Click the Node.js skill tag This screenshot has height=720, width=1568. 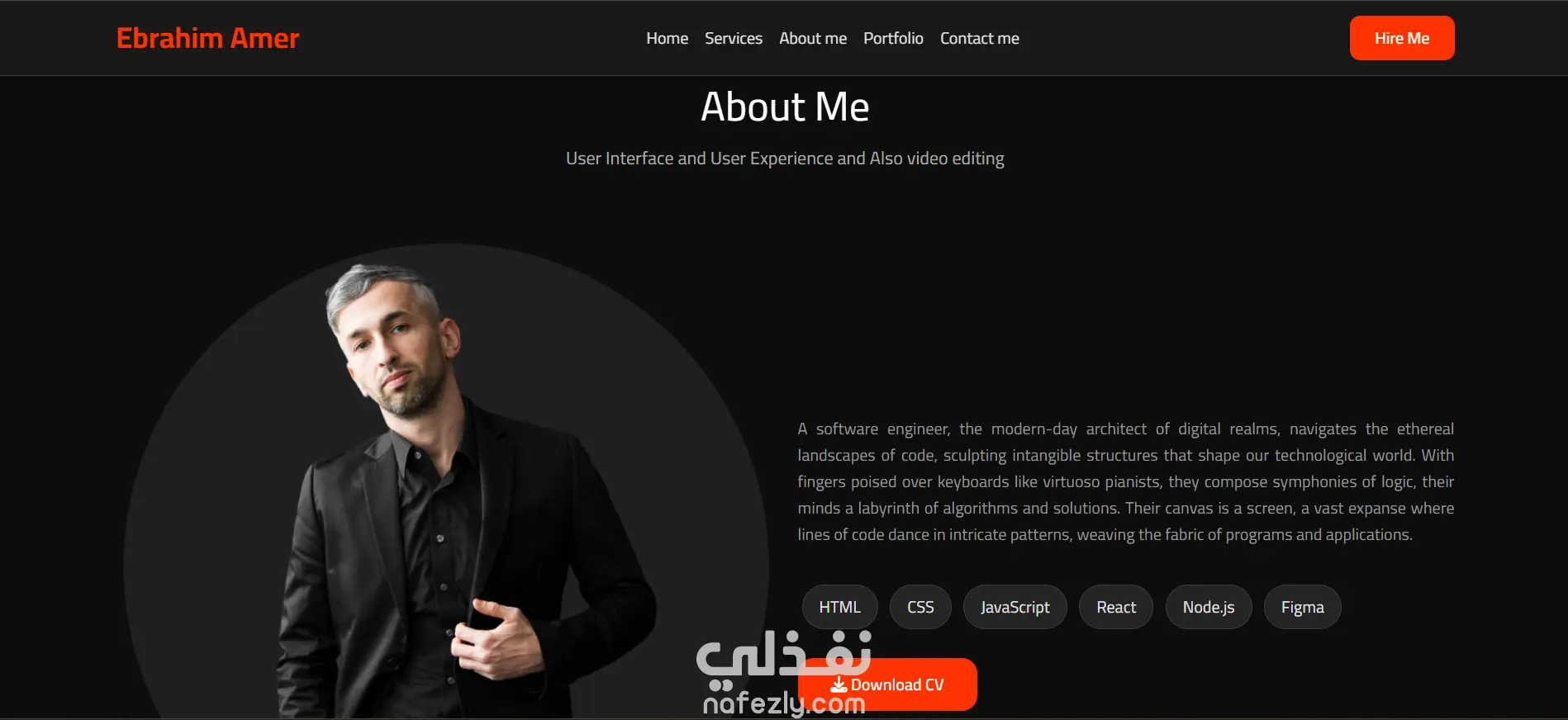[x=1209, y=607]
